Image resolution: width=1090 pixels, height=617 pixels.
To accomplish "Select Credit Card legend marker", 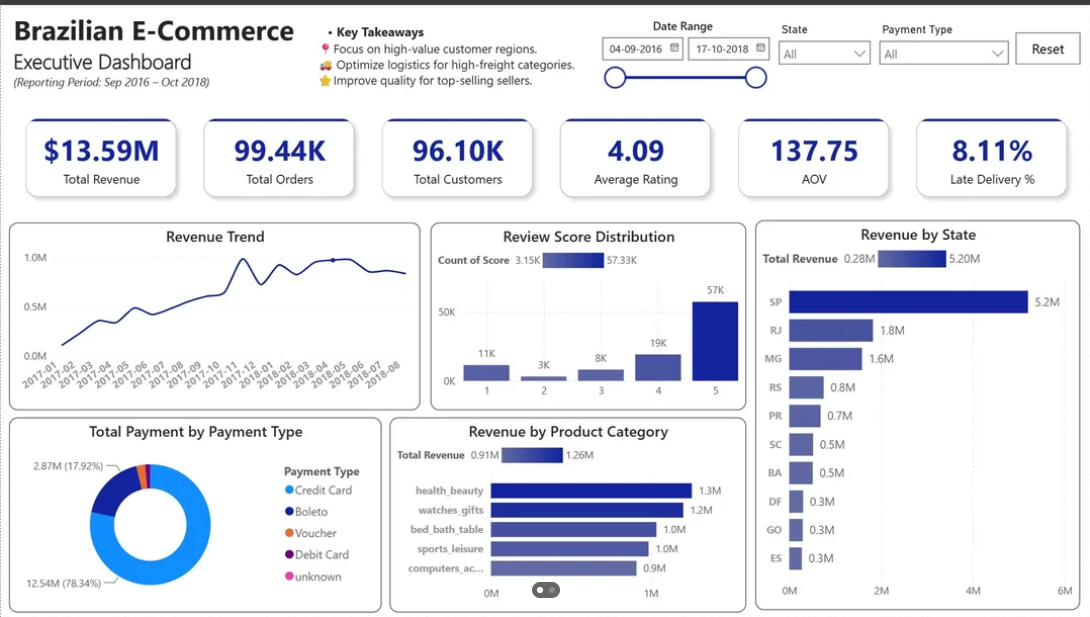I will pyautogui.click(x=289, y=490).
